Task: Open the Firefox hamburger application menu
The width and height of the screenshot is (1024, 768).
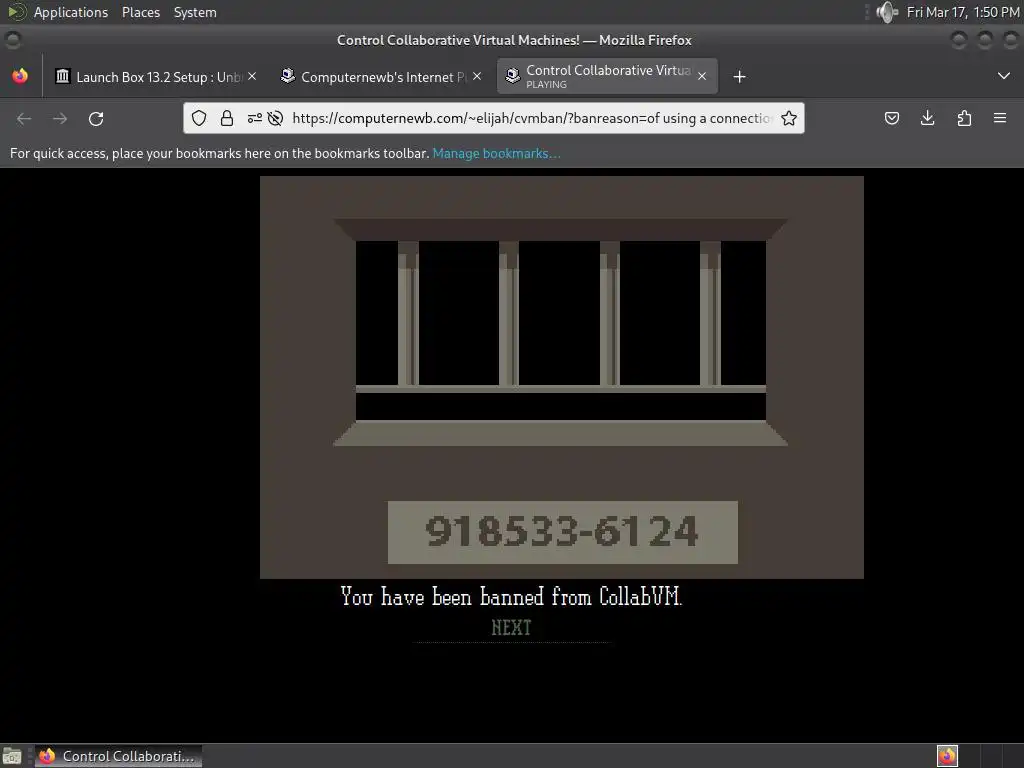Action: pos(1000,118)
